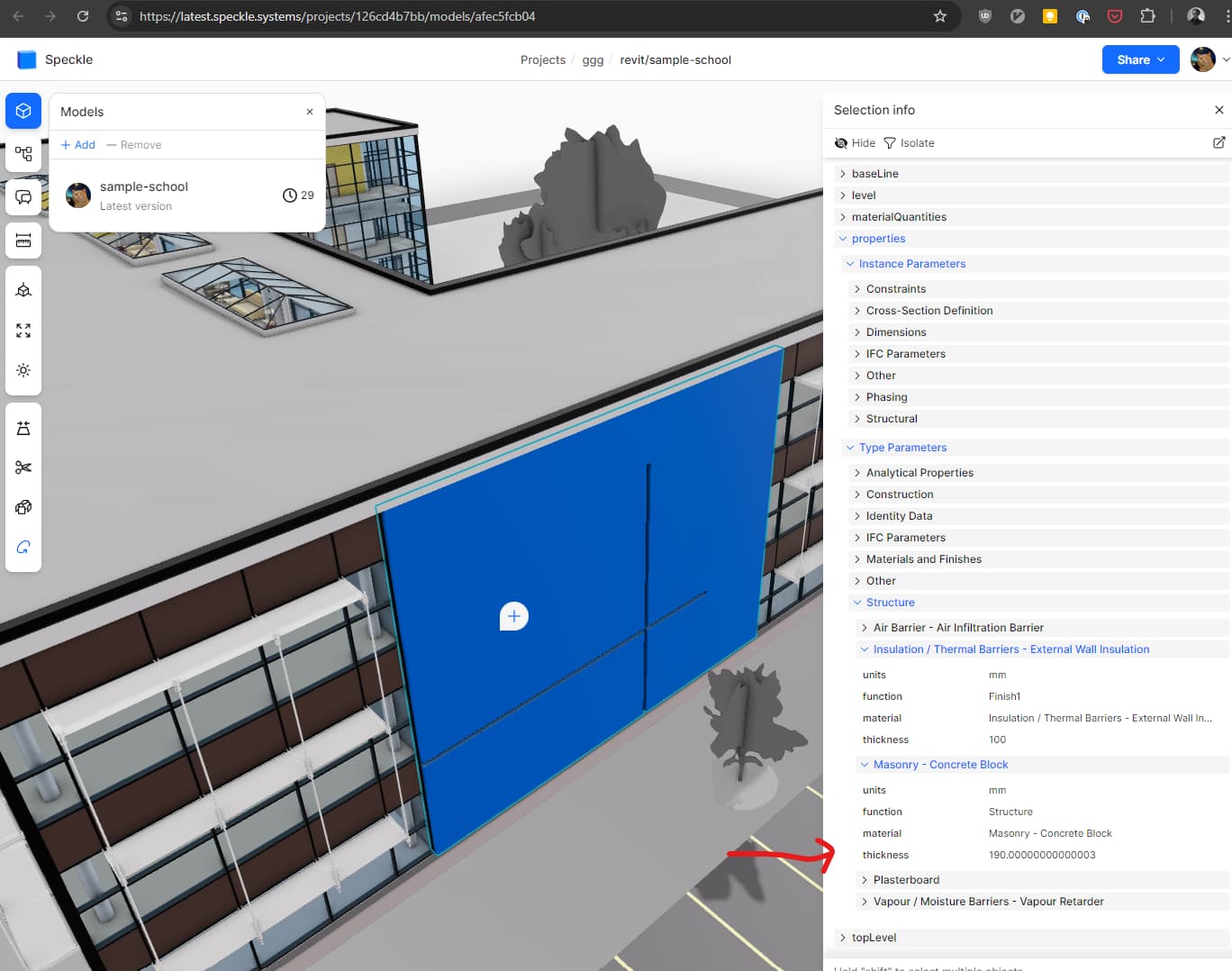The height and width of the screenshot is (971, 1232).
Task: Open the Share dropdown button
Action: point(1140,59)
